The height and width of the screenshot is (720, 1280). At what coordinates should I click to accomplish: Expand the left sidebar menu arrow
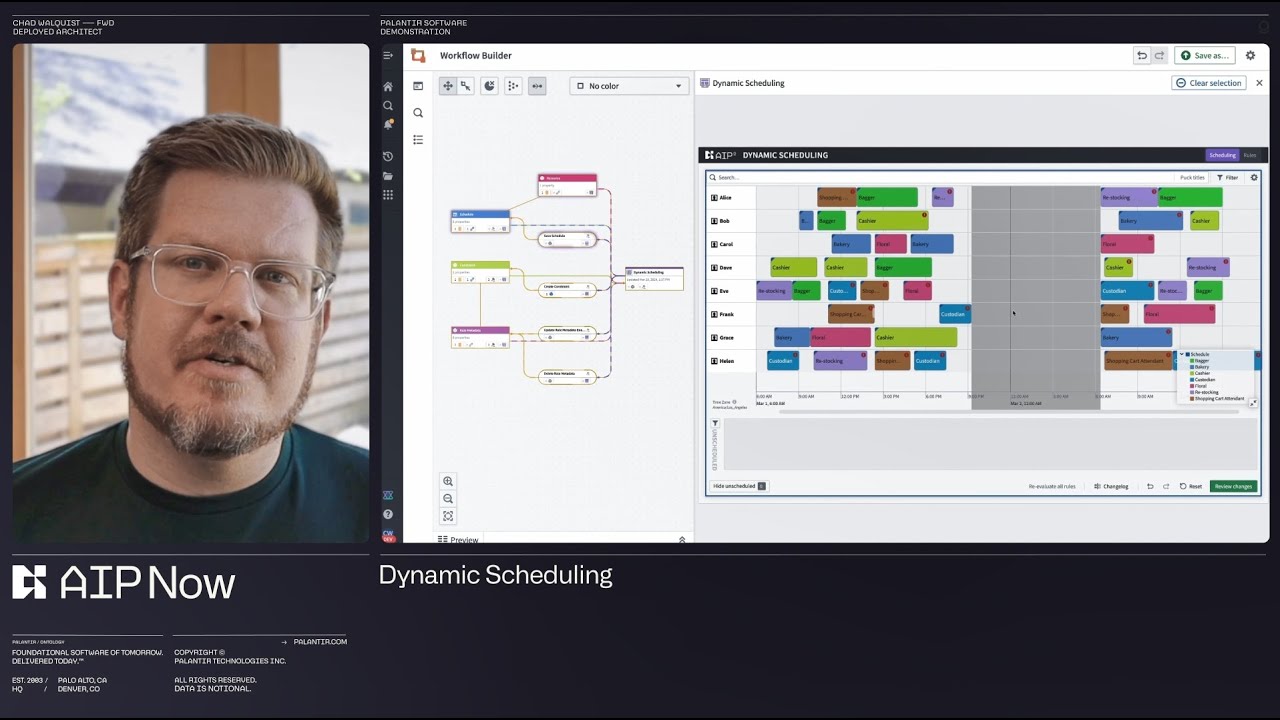point(388,56)
